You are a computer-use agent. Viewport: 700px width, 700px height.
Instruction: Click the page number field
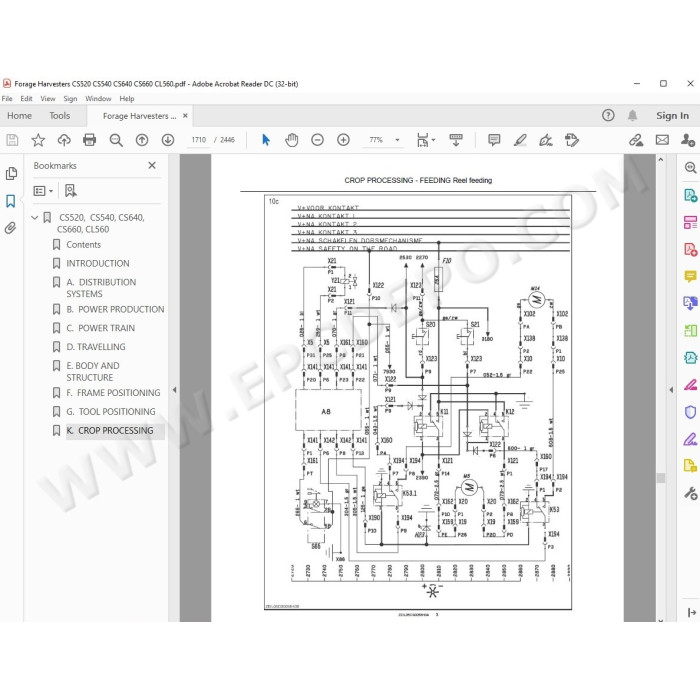tap(199, 140)
